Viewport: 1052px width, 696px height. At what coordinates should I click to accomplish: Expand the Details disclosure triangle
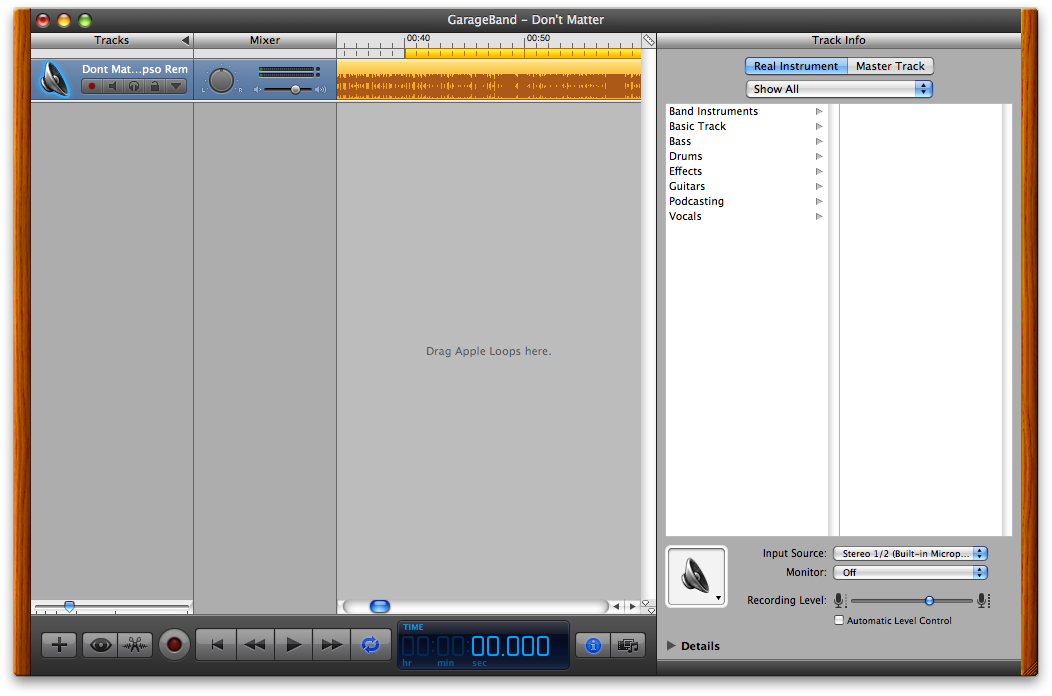click(671, 646)
